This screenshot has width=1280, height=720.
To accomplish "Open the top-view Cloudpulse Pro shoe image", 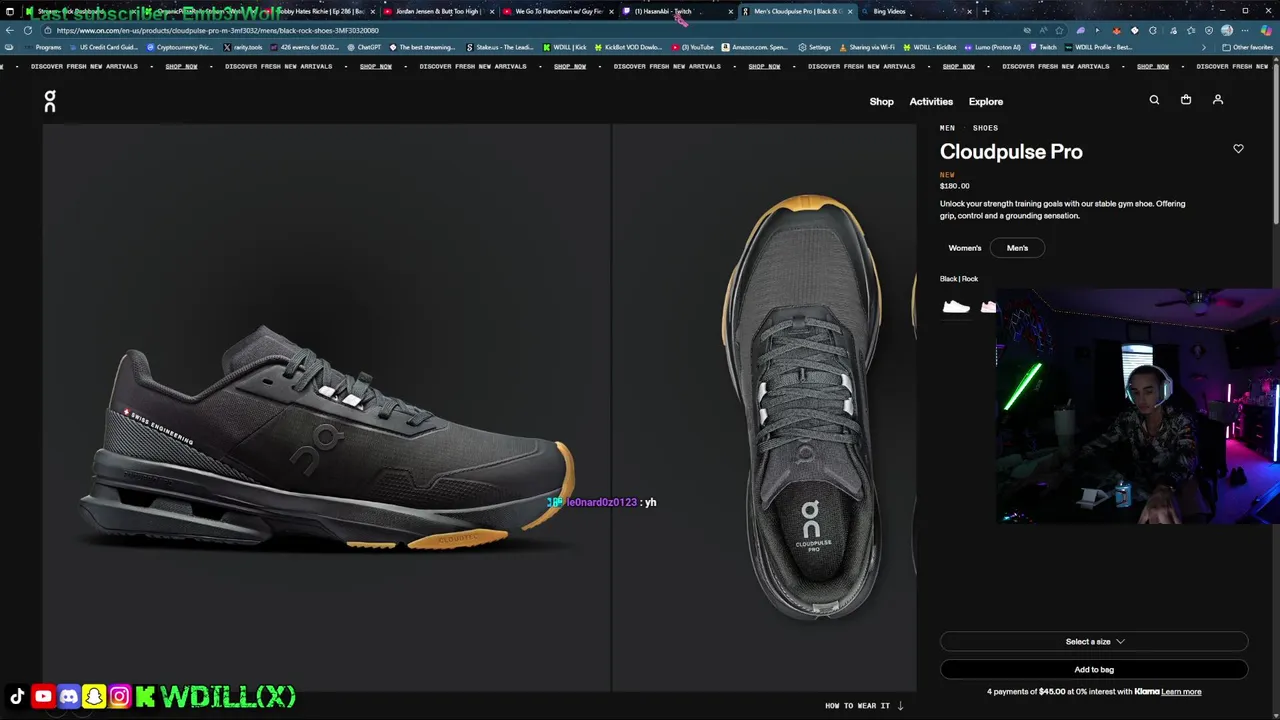I will pyautogui.click(x=765, y=407).
